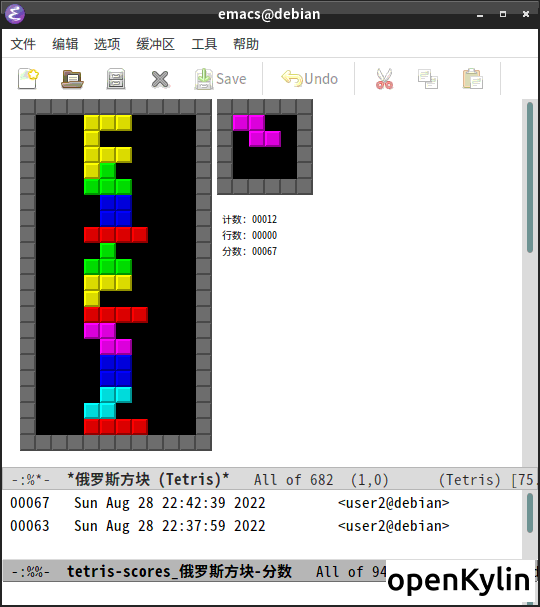Open the 缓冲区 menu

pos(155,44)
